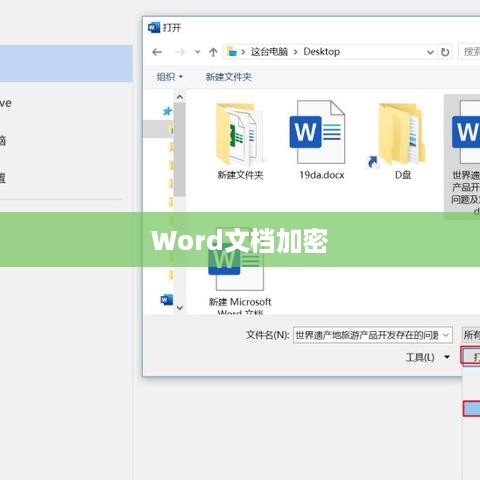
Task: Open the 工具(L) dropdown menu
Action: (x=428, y=357)
